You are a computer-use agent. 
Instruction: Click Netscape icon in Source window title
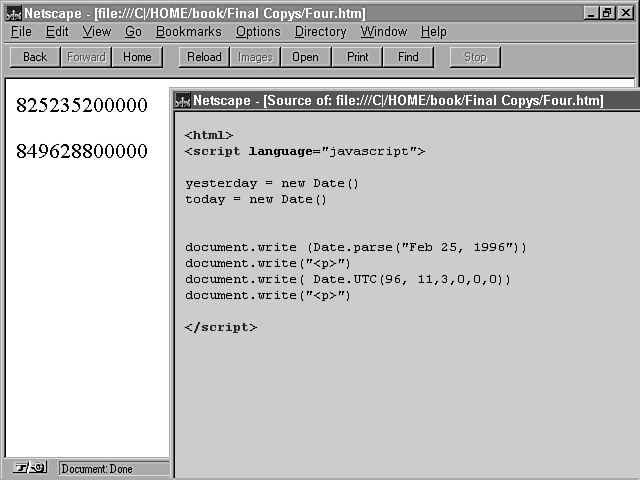tap(182, 100)
